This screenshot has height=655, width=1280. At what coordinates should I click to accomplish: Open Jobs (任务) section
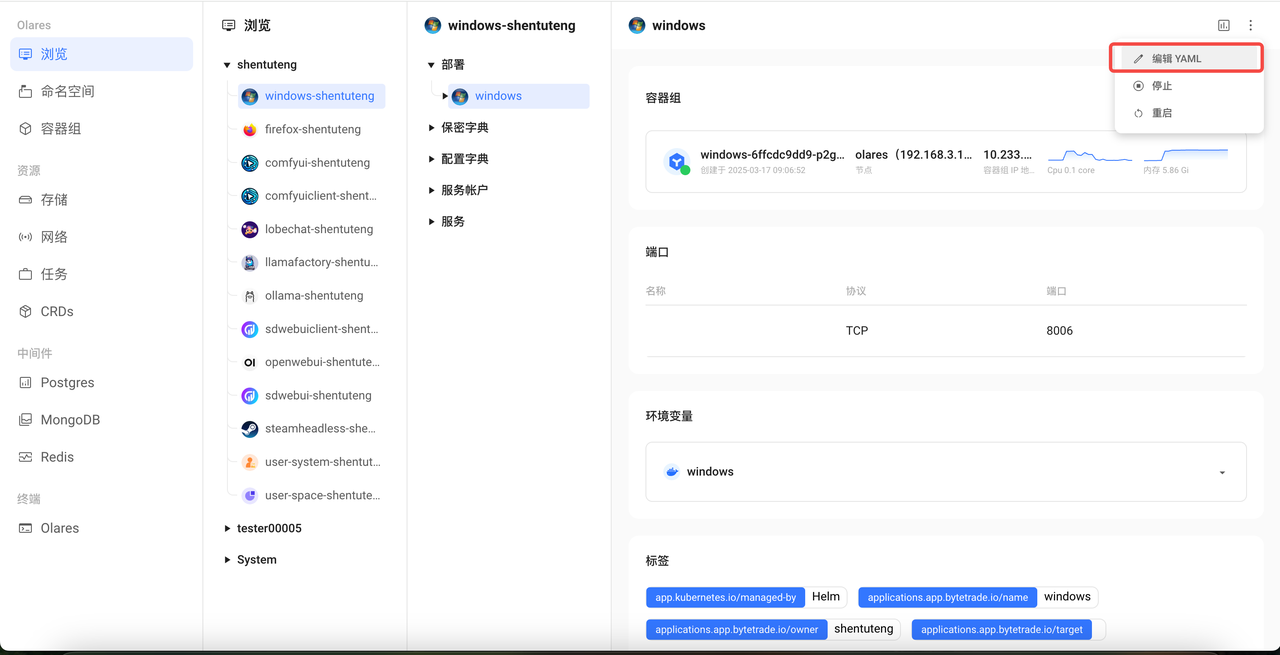pyautogui.click(x=101, y=274)
